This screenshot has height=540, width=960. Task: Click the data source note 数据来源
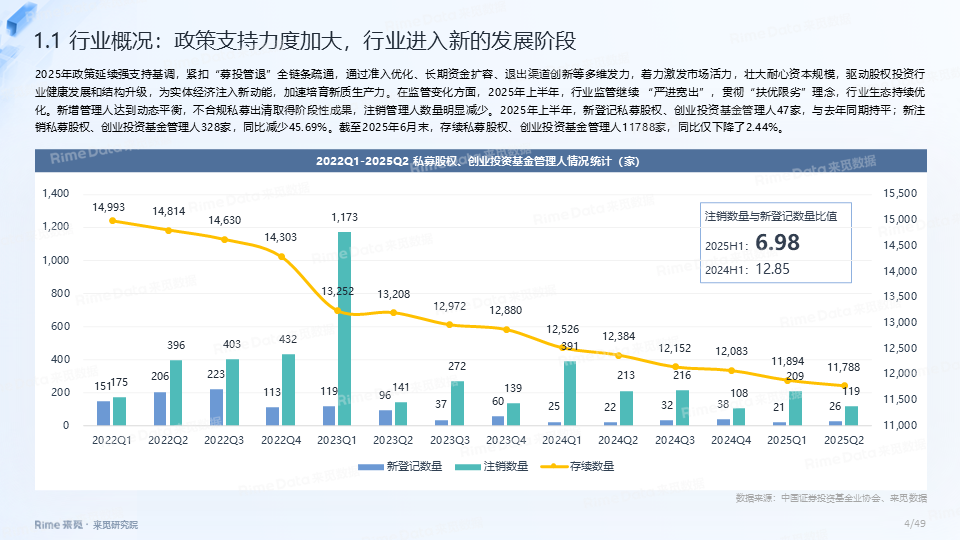click(831, 498)
